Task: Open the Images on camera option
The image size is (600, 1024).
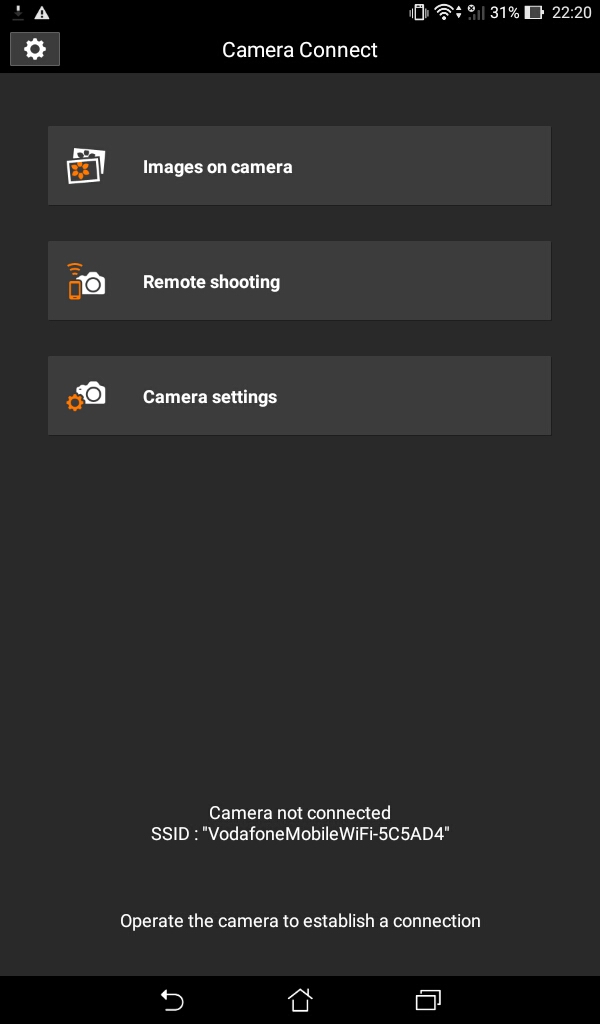Action: click(299, 166)
